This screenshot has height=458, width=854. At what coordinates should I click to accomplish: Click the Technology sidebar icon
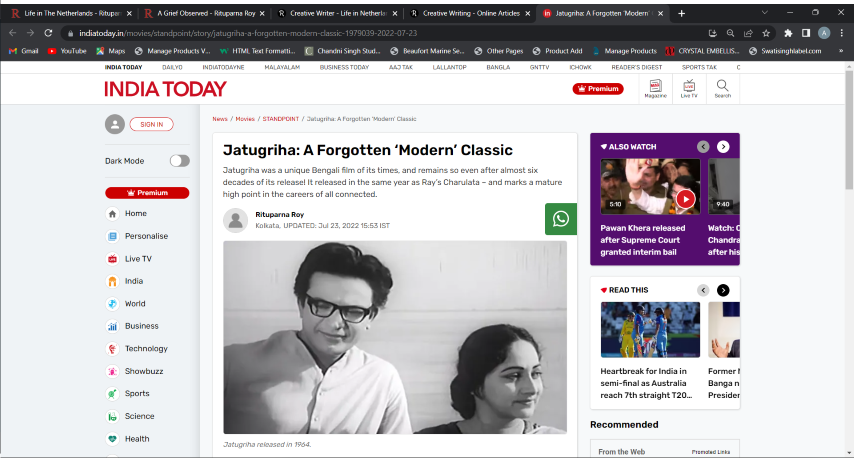pos(112,349)
